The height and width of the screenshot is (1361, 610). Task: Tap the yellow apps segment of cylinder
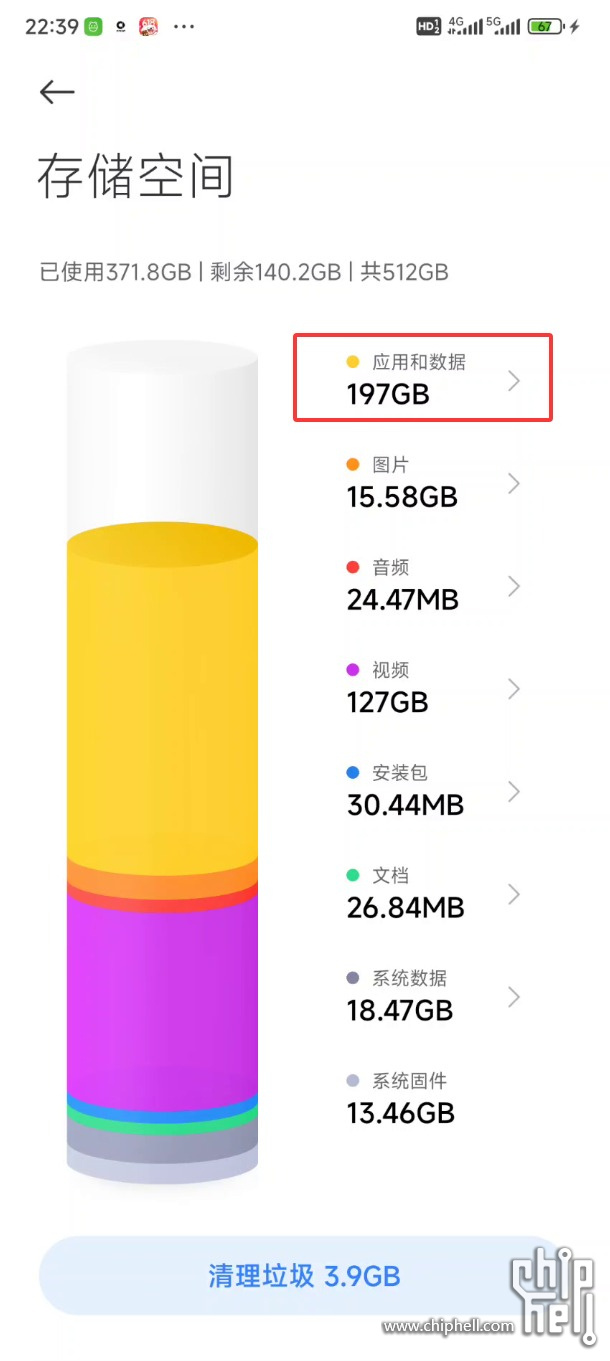coord(162,700)
